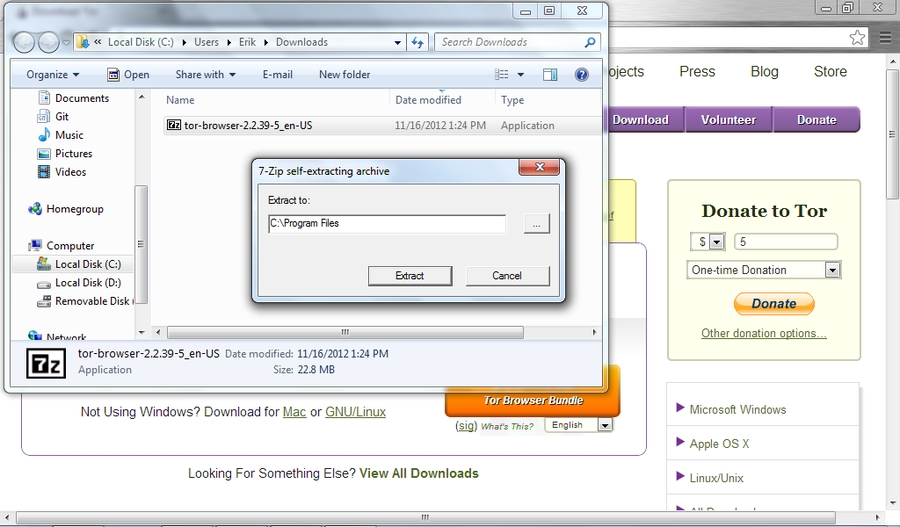The image size is (900, 527).
Task: Click the Cancel button in 7-Zip dialog
Action: 507,276
